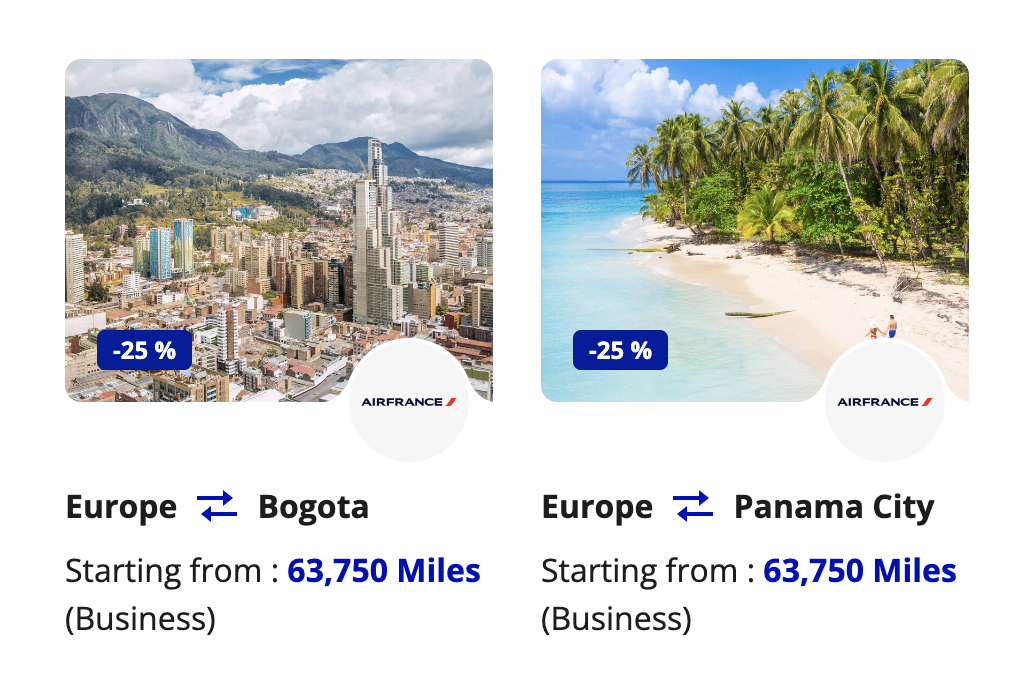Screen dimensions: 1036x694
Task: Click the round-trip arrows icon beside Bogota
Action: coord(217,506)
